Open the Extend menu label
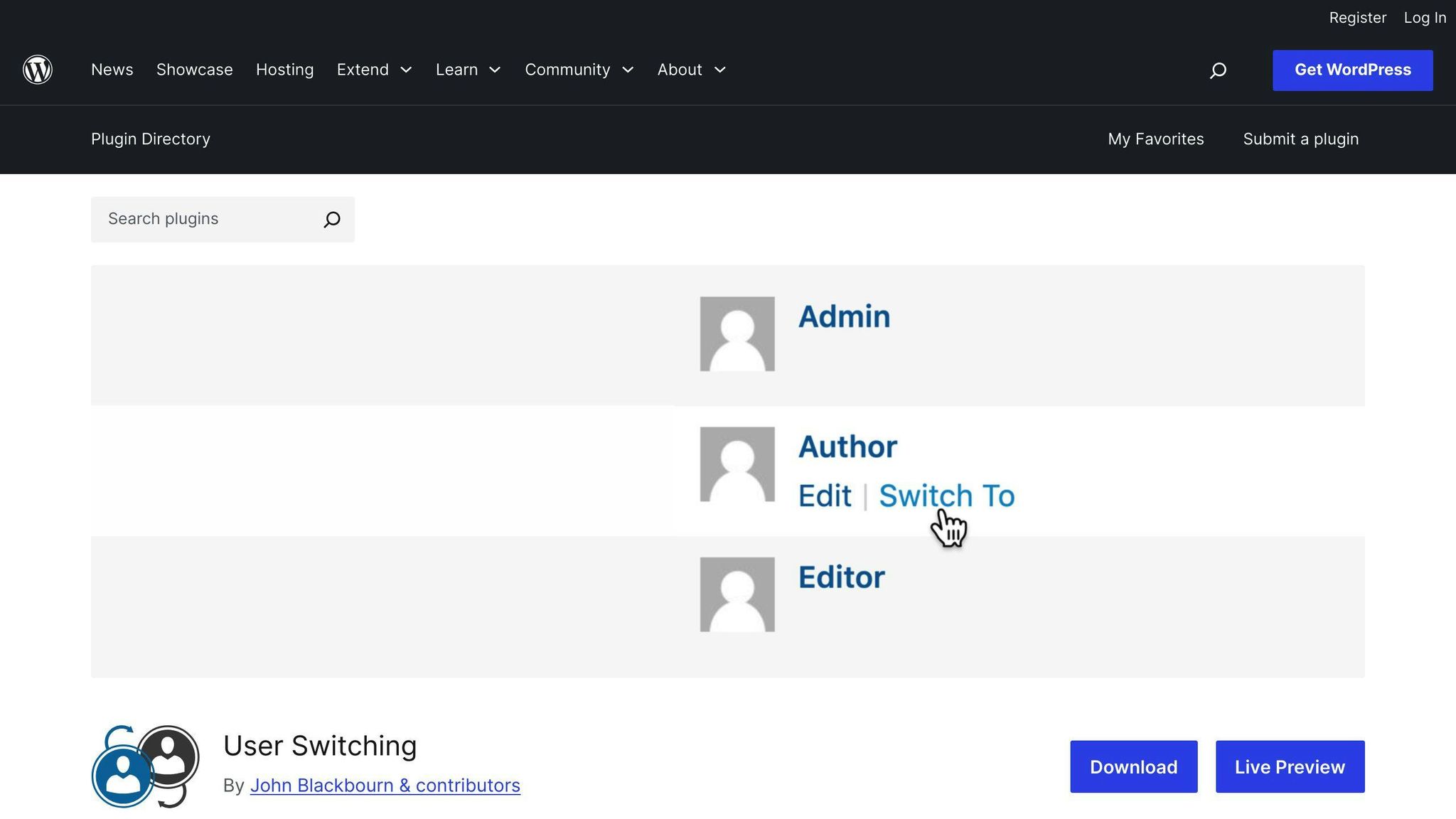This screenshot has width=1456, height=819. coord(363,70)
